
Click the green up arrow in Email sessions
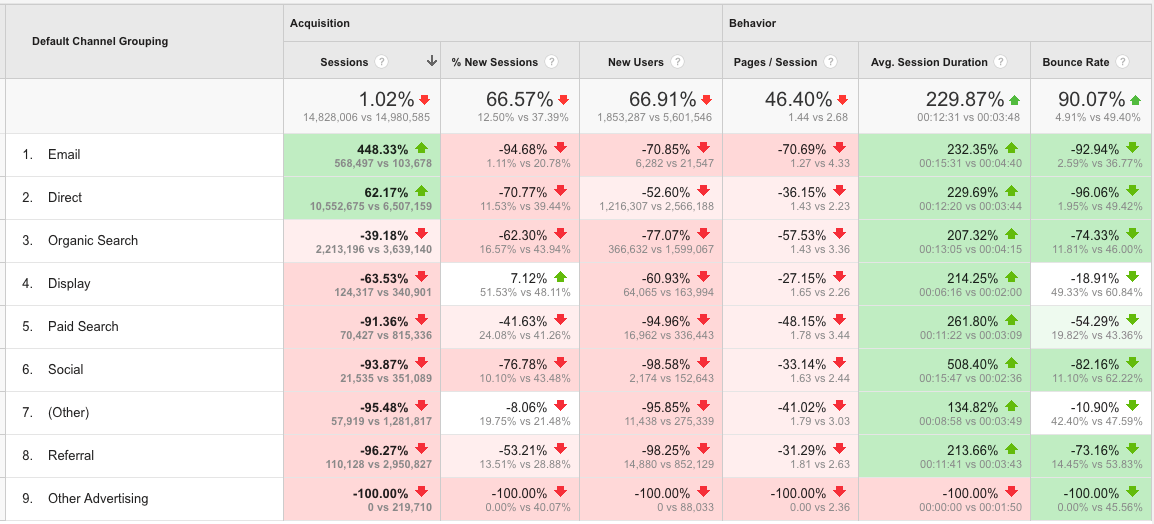pos(423,148)
